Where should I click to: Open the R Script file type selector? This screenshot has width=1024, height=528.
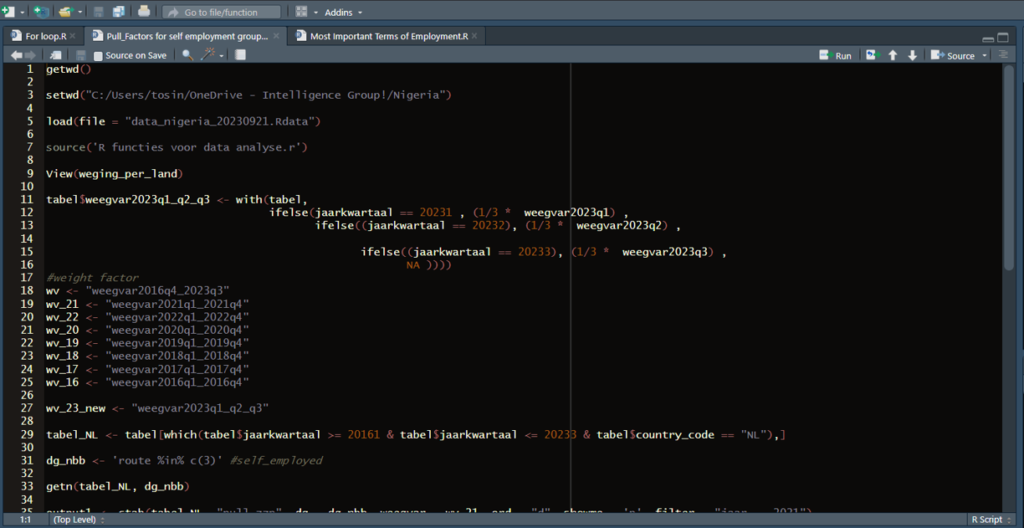coord(990,520)
